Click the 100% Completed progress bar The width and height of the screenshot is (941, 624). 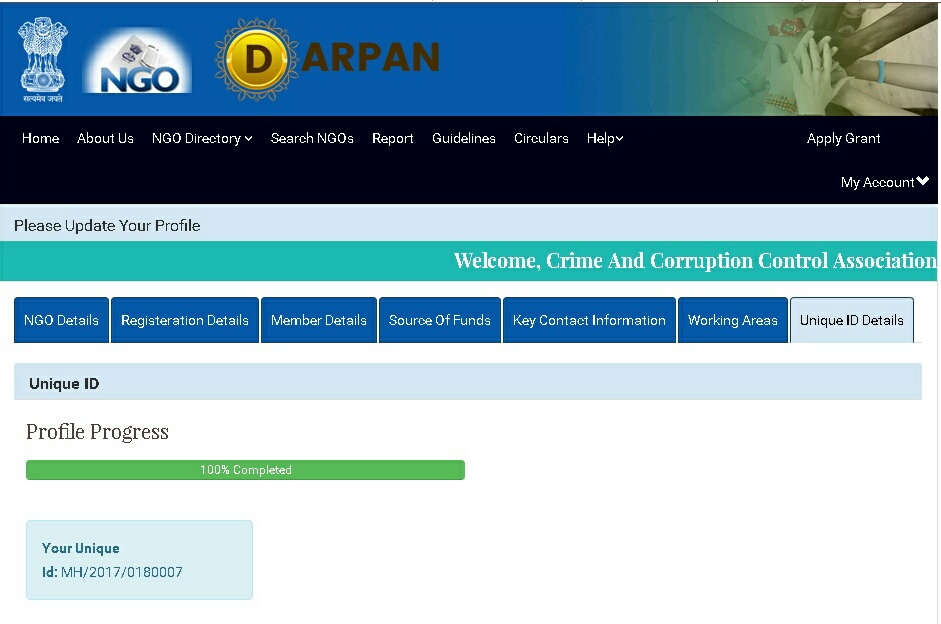click(245, 470)
